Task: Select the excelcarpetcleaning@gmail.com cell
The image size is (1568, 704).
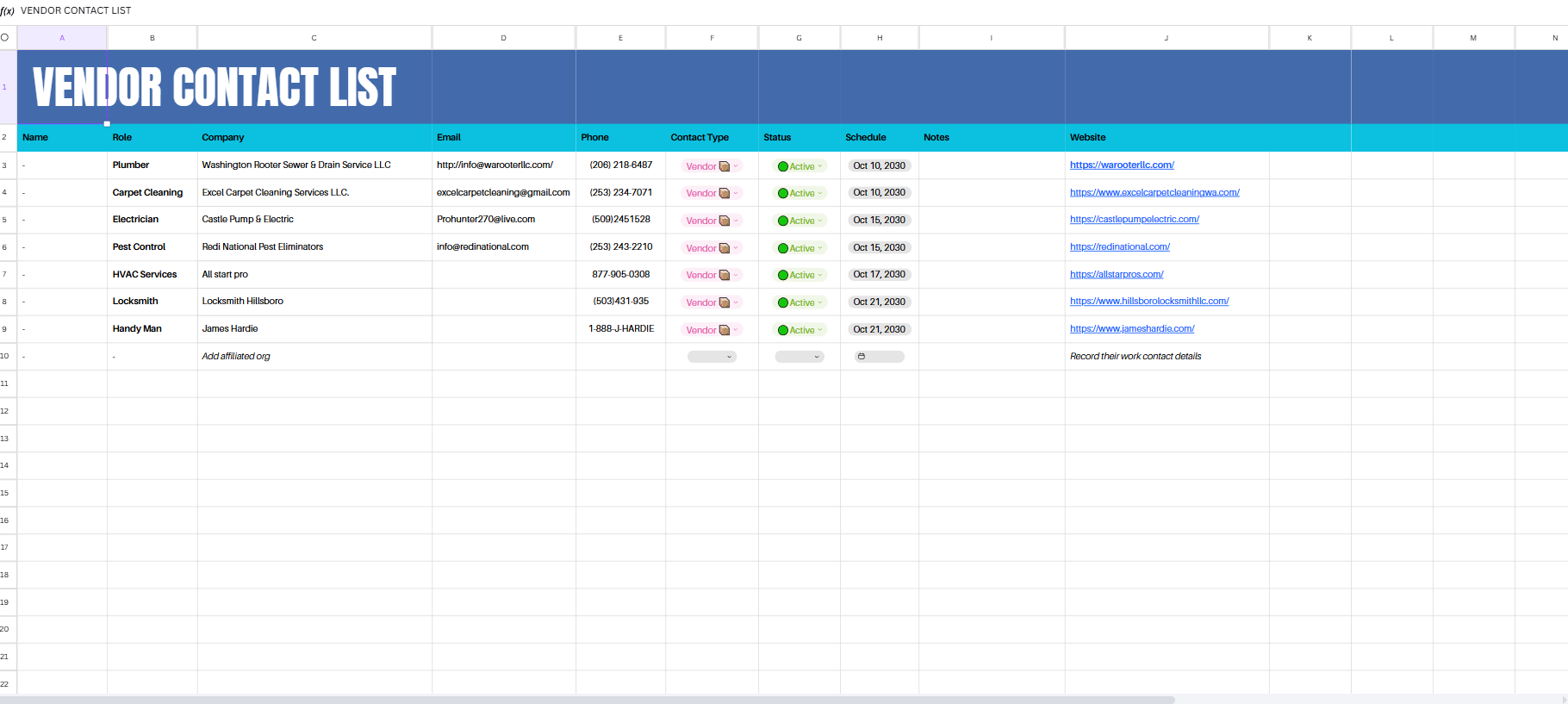Action: (504, 193)
